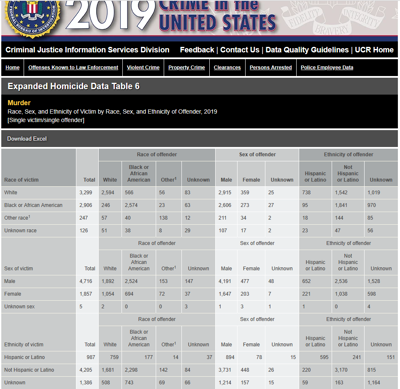Click cell 595 in Hispanic victim row

point(324,357)
